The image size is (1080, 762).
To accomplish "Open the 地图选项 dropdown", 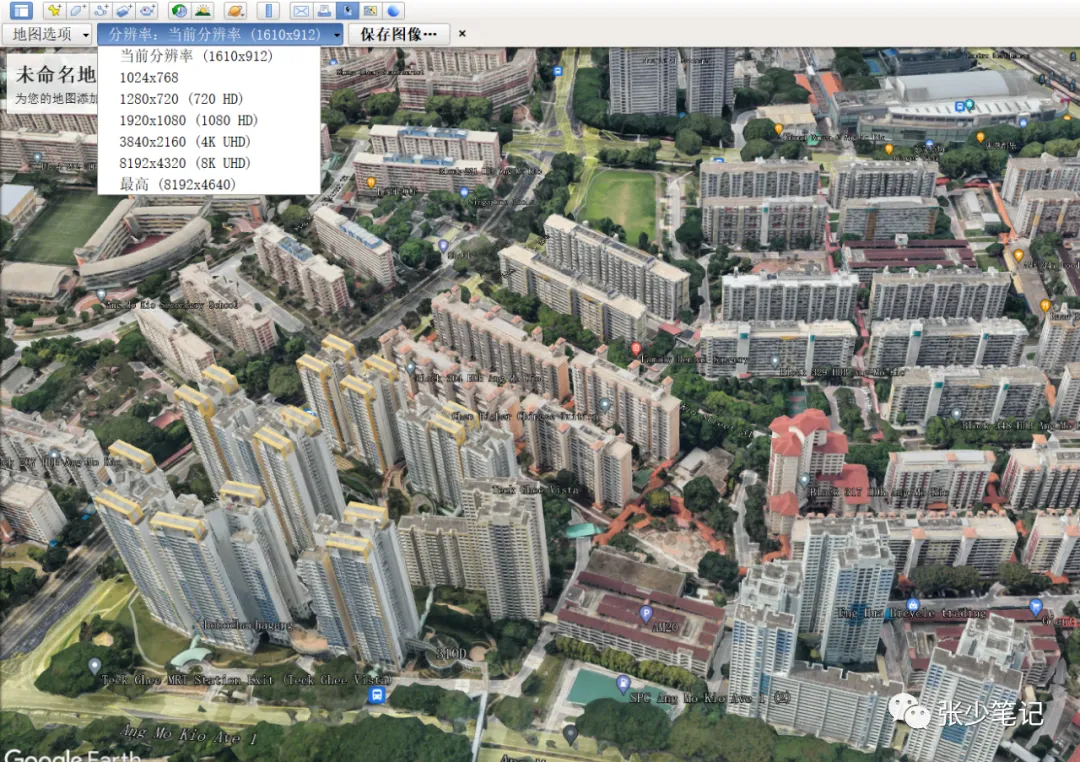I will [x=48, y=34].
